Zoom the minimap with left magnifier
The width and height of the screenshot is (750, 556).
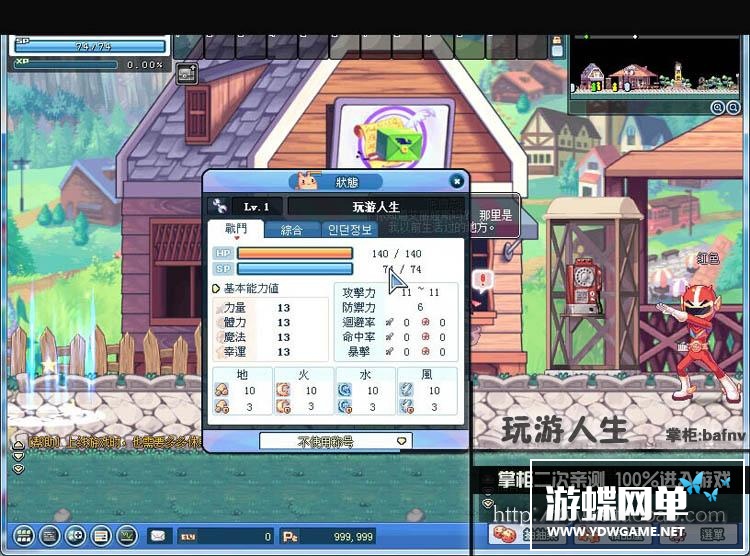click(x=717, y=107)
